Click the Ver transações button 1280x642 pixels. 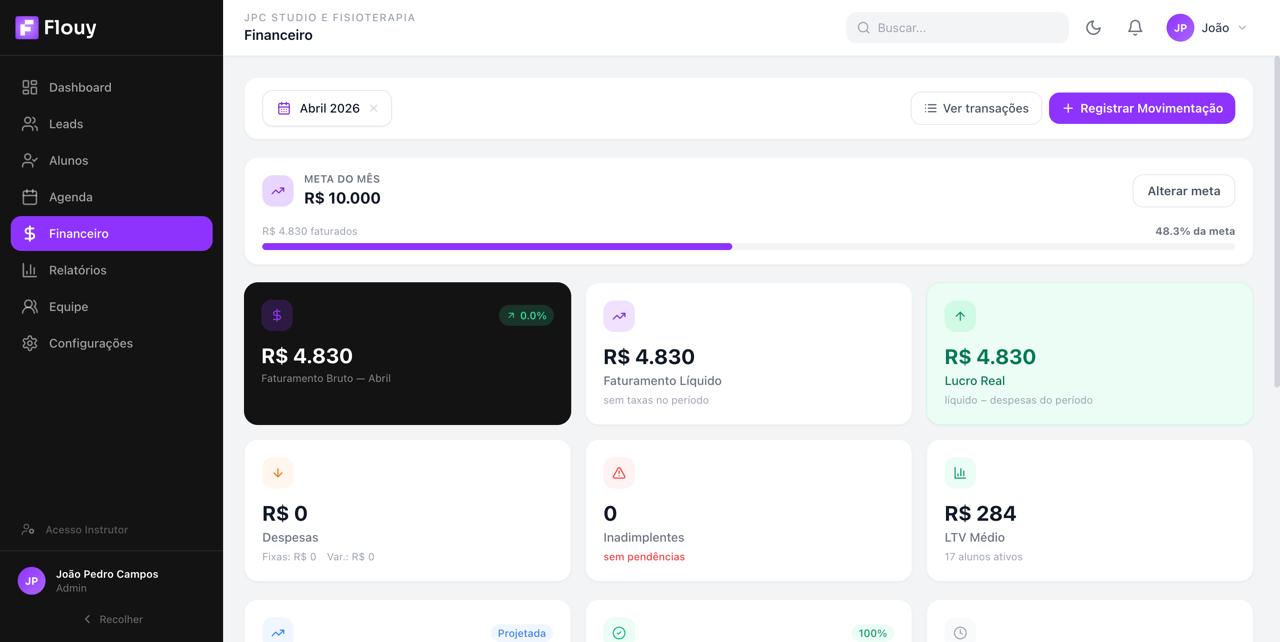976,108
